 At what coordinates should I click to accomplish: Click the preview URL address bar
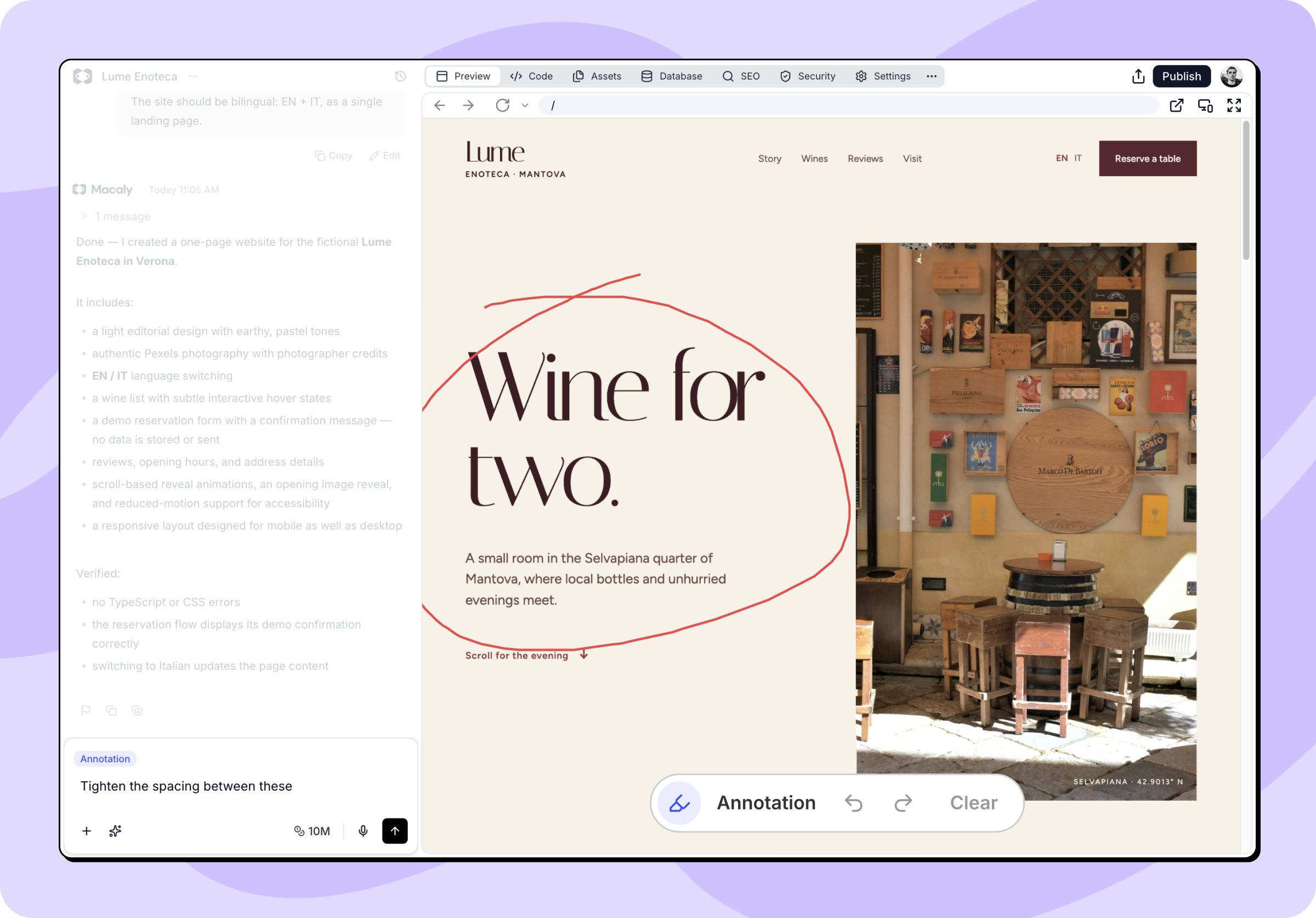[849, 105]
